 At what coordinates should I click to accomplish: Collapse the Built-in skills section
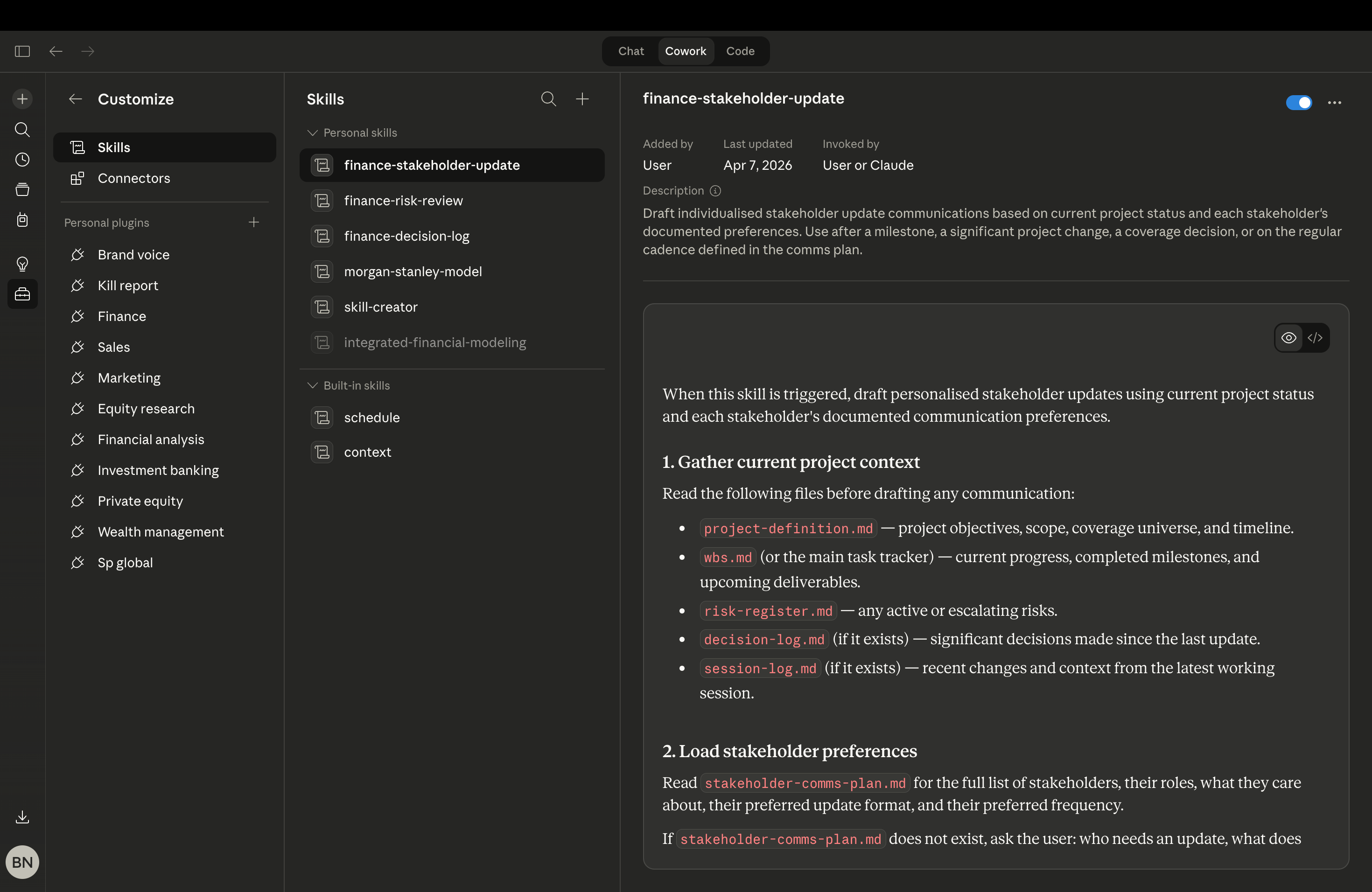click(x=313, y=385)
